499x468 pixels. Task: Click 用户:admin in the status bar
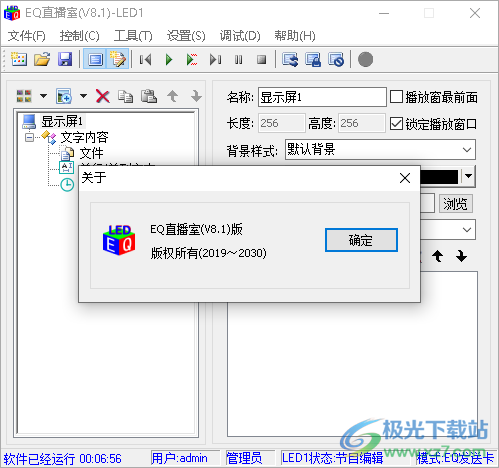click(x=179, y=458)
